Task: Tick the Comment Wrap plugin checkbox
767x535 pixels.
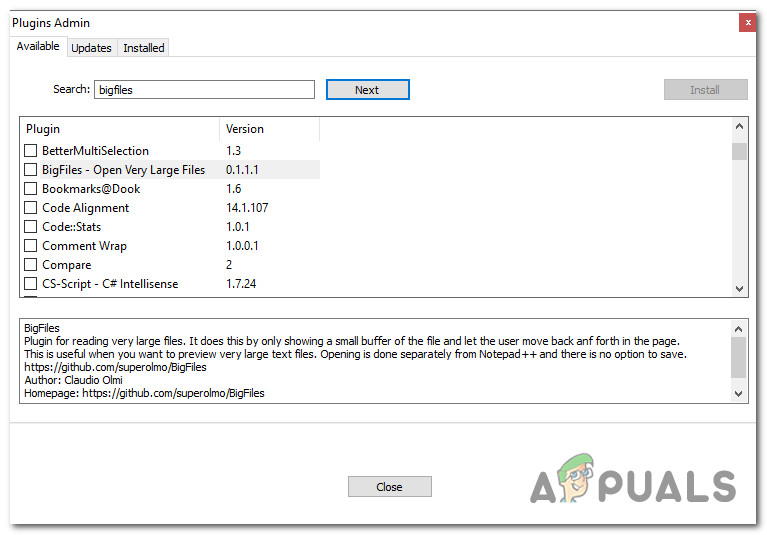Action: [x=30, y=245]
